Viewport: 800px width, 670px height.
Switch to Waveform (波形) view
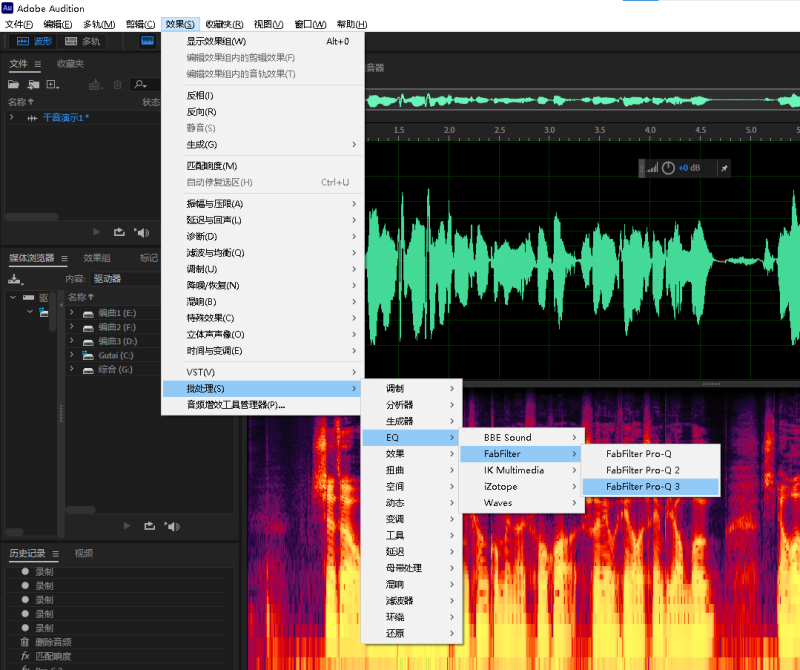[x=33, y=41]
